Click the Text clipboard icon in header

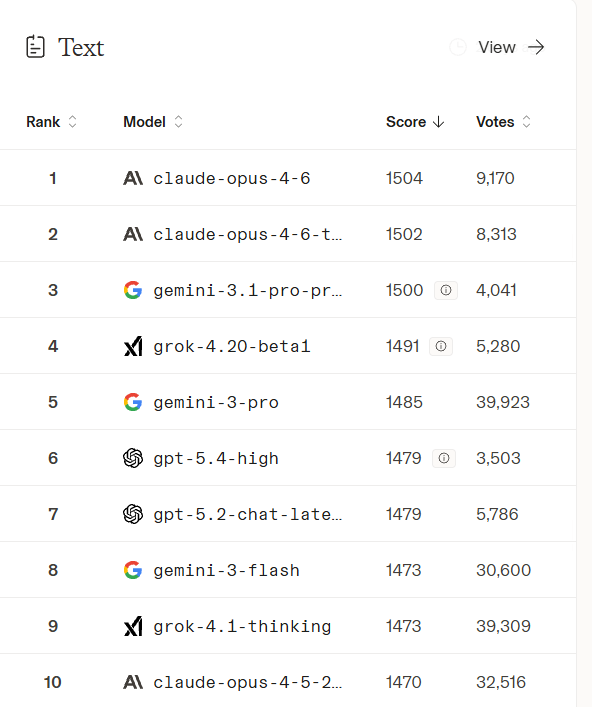35,47
